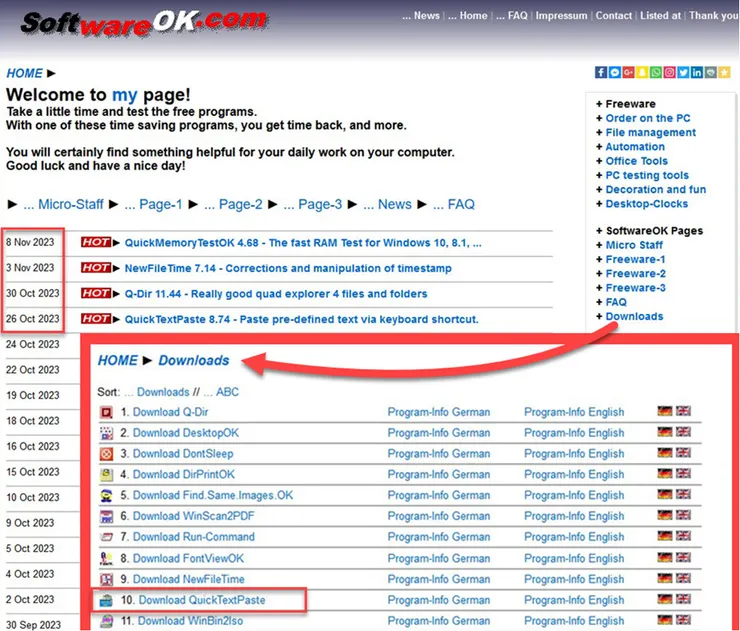Click the '15 Oct 2023' date entry

[33, 471]
